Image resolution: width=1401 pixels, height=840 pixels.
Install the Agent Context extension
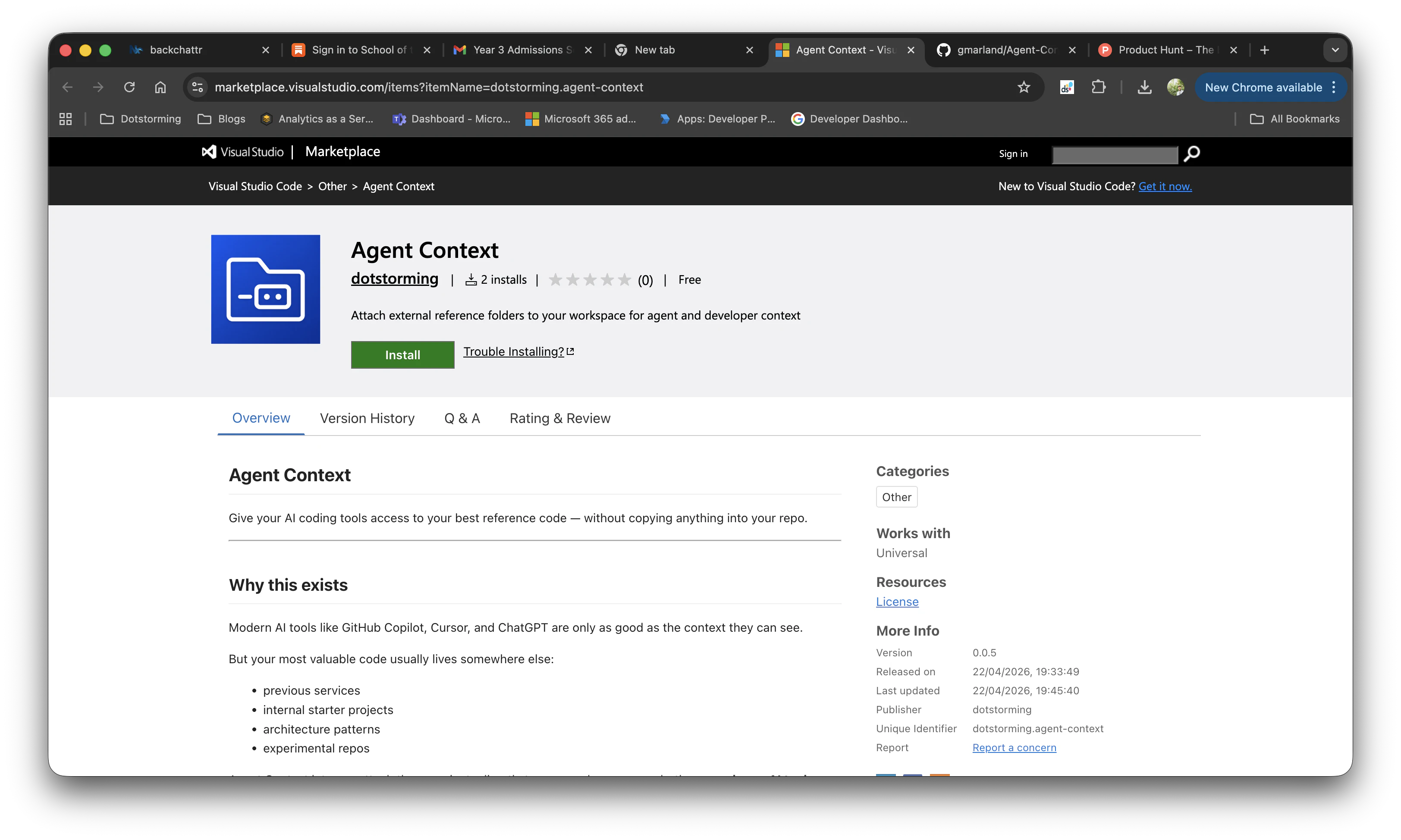(x=402, y=354)
